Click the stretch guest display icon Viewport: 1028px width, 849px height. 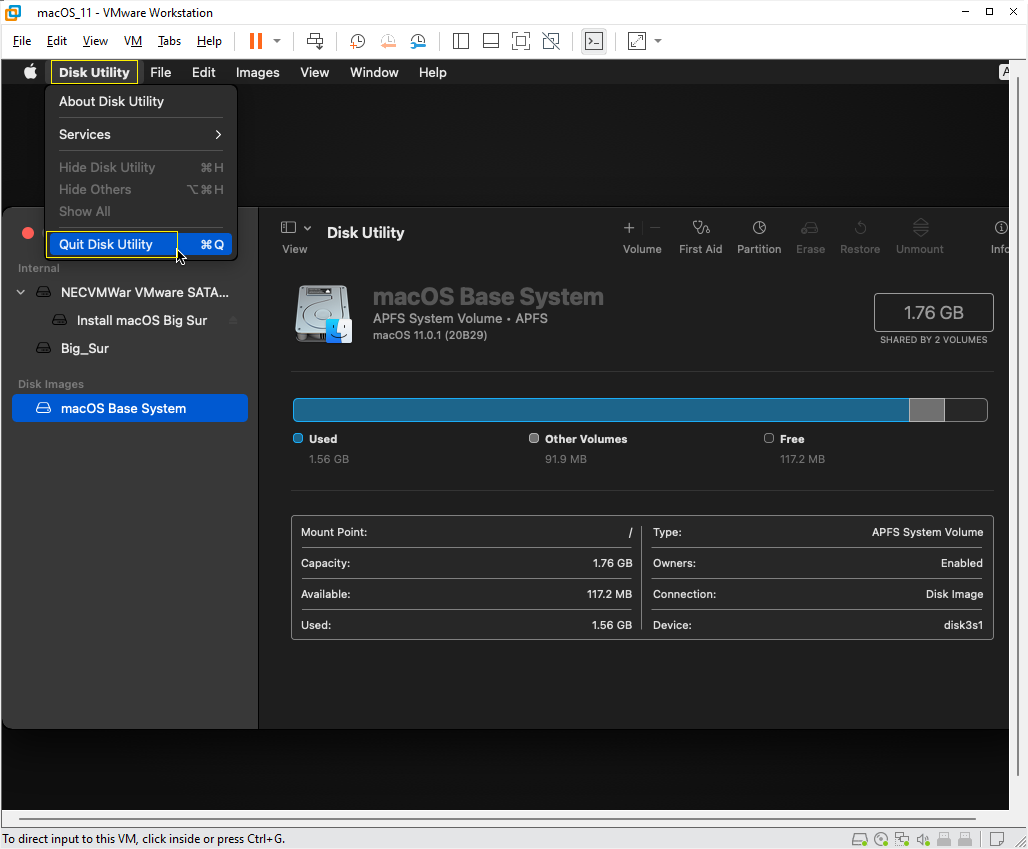tap(637, 41)
